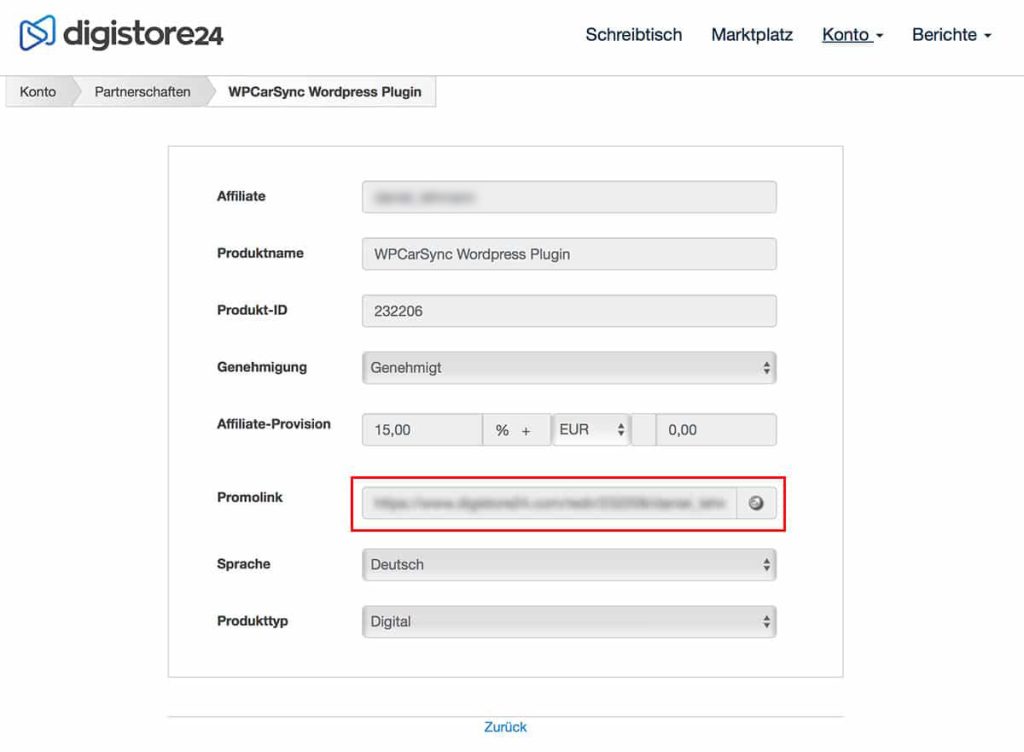
Task: Click the 0,00 fixed amount field
Action: pyautogui.click(x=715, y=430)
